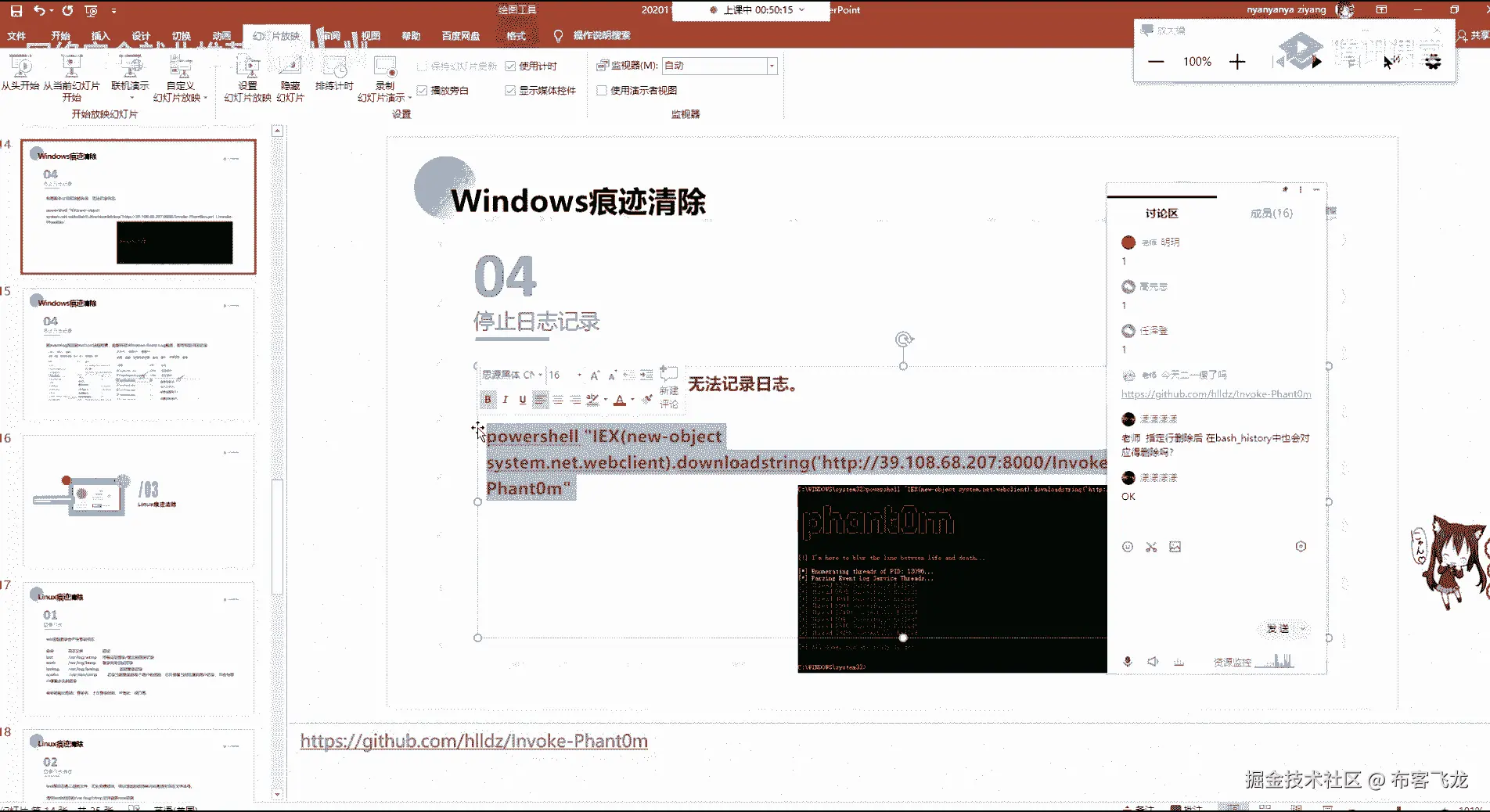The width and height of the screenshot is (1490, 812).
Task: Click speaker icon at discussion panel bottom
Action: tap(1153, 662)
